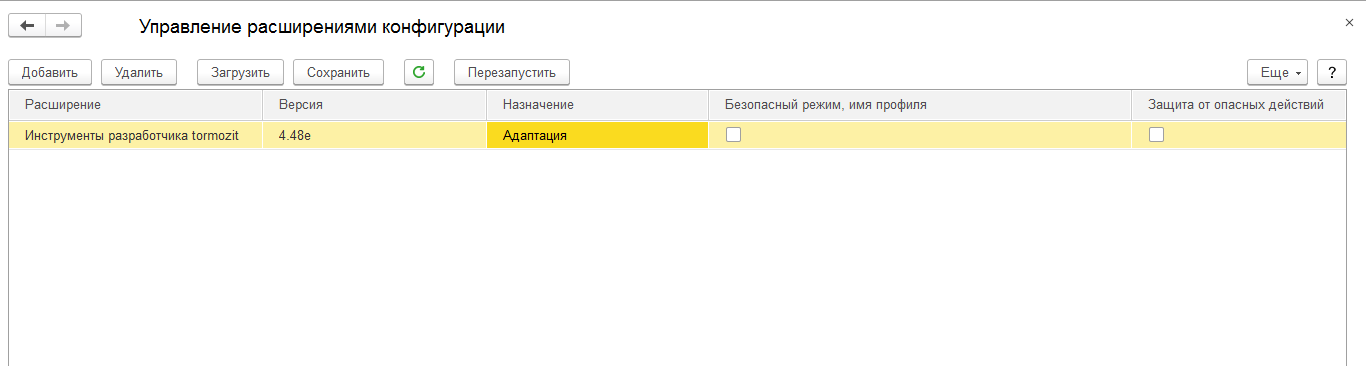The image size is (1366, 366).
Task: Go back with the left arrow button
Action: [x=27, y=26]
